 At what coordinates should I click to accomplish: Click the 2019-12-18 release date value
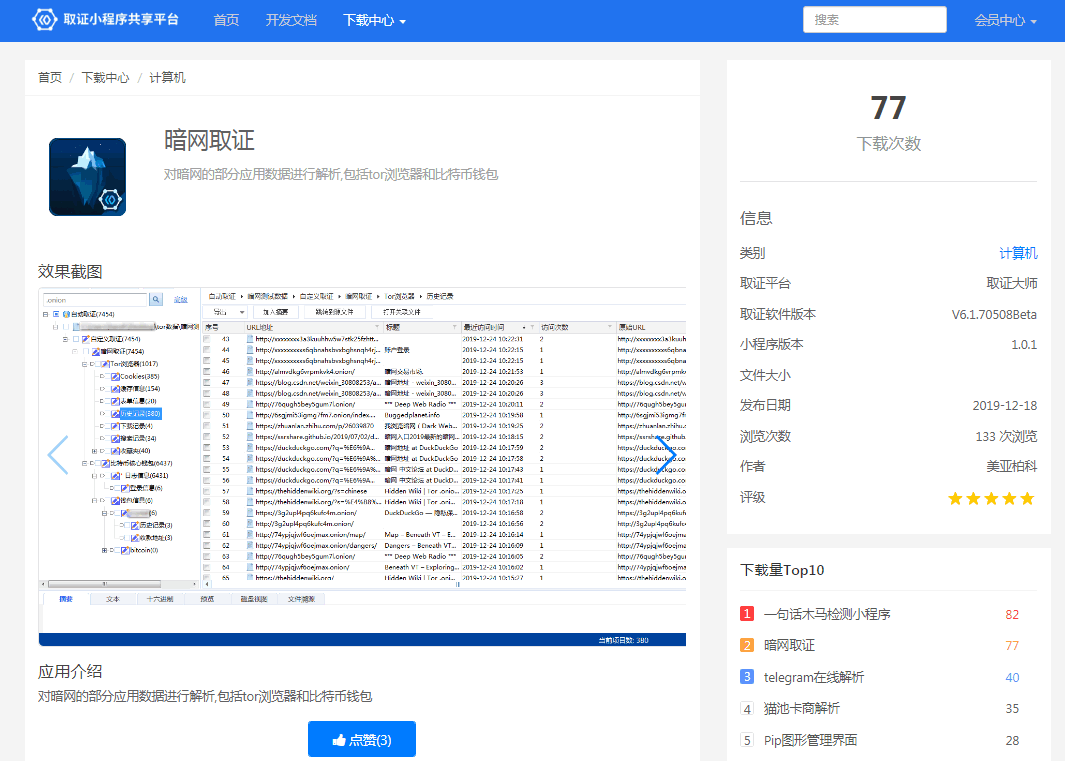click(x=1005, y=406)
